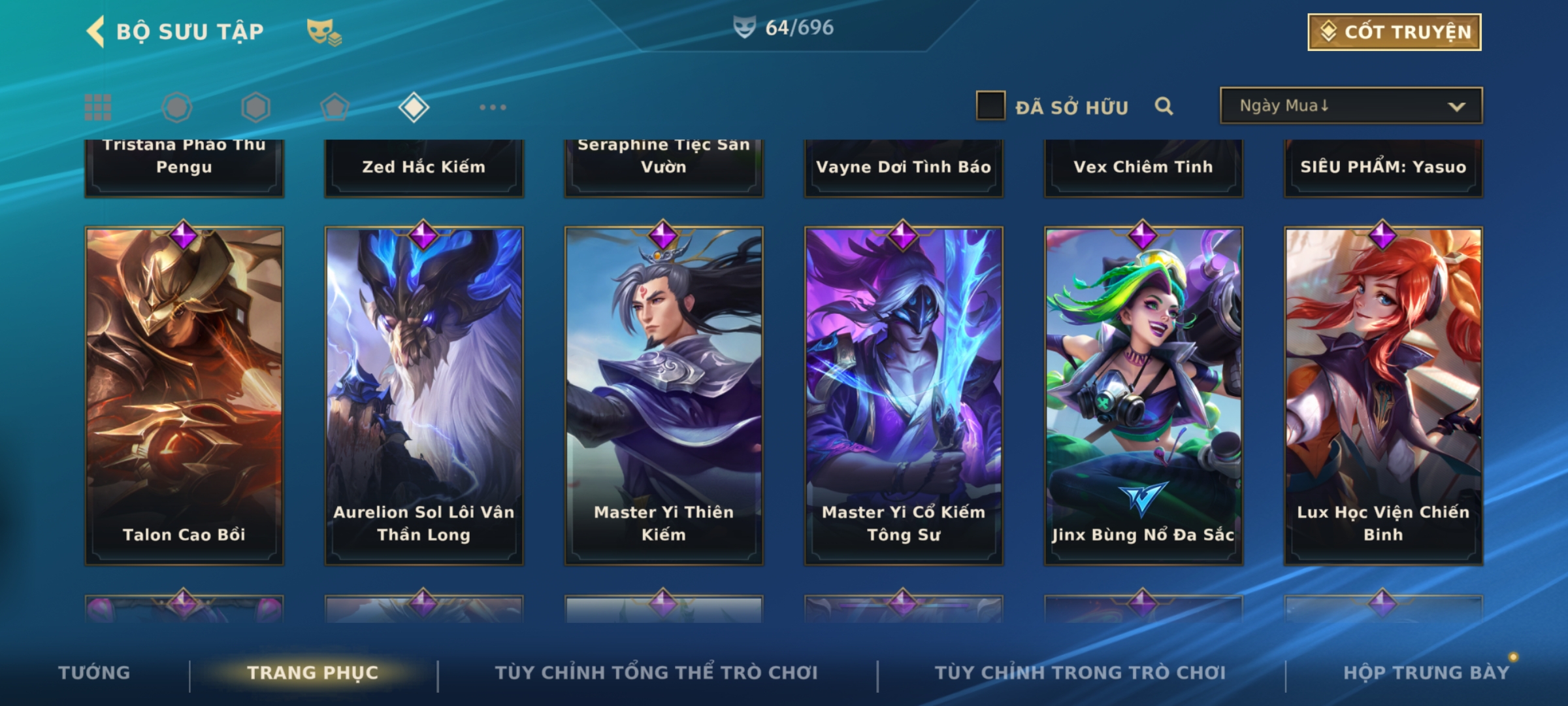Open the Tùy Chỉnh Trong Trò Chơi tab
Viewport: 1568px width, 706px height.
pos(1080,673)
